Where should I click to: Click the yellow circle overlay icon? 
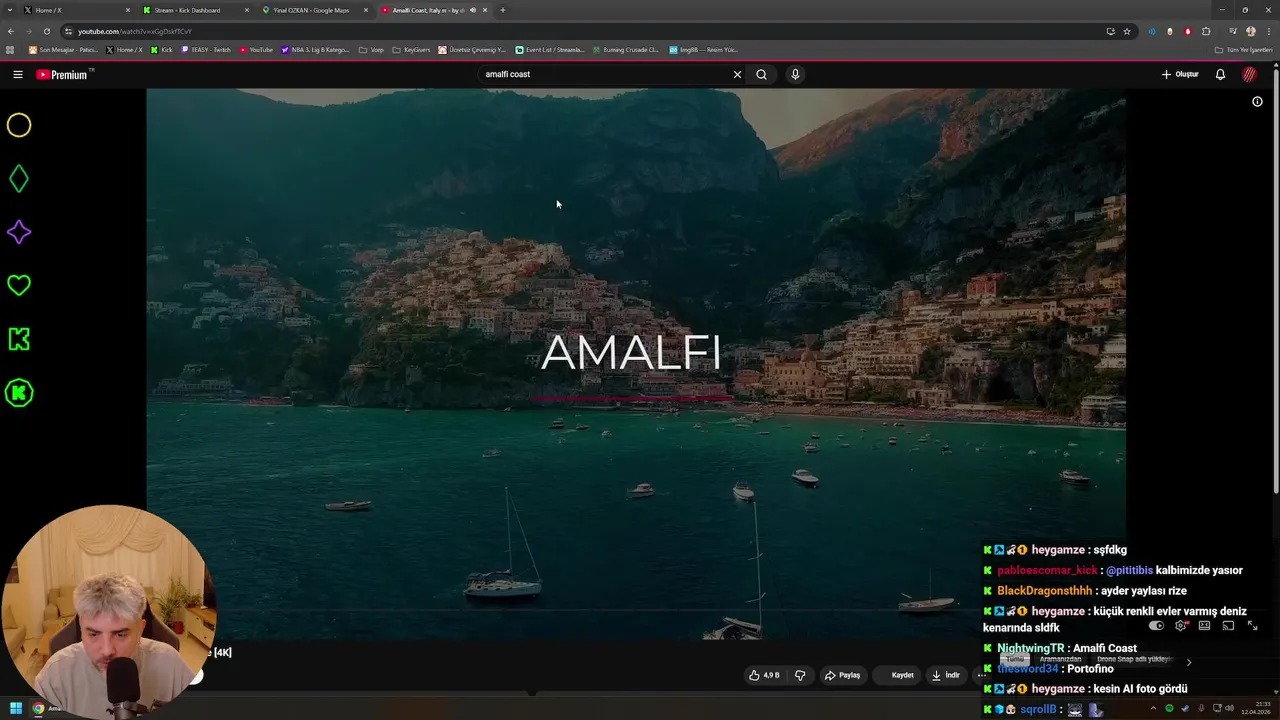[x=19, y=125]
